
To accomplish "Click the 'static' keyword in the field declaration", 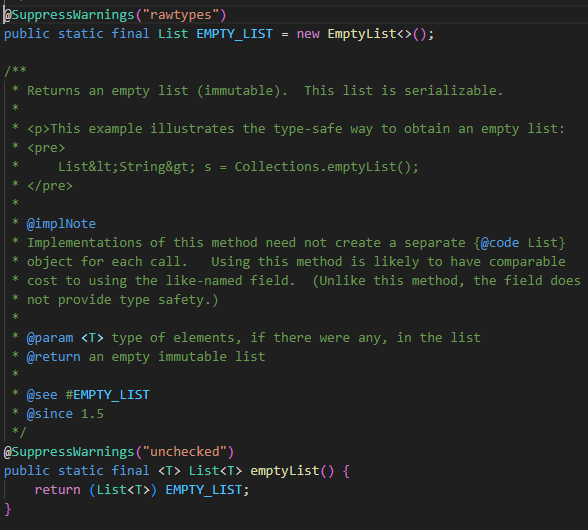I will point(81,34).
